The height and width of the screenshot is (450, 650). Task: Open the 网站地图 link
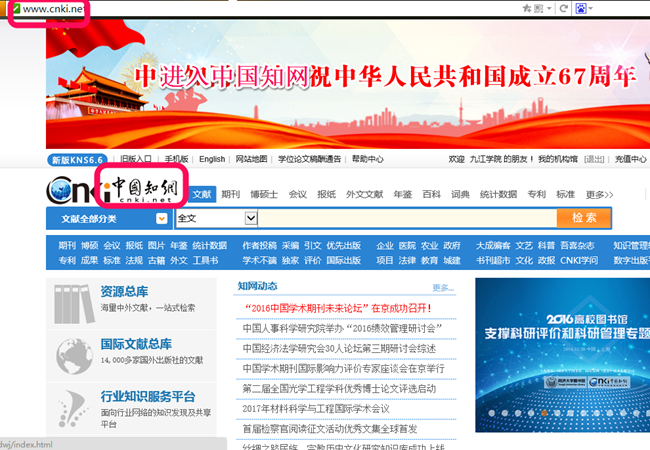click(251, 159)
